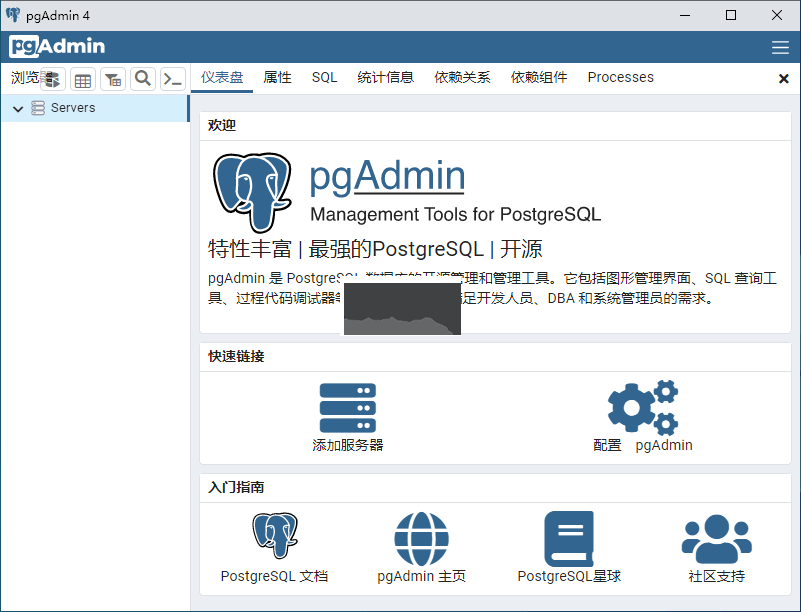
Task: Click the PostgreSQL星球 text link
Action: [x=569, y=576]
